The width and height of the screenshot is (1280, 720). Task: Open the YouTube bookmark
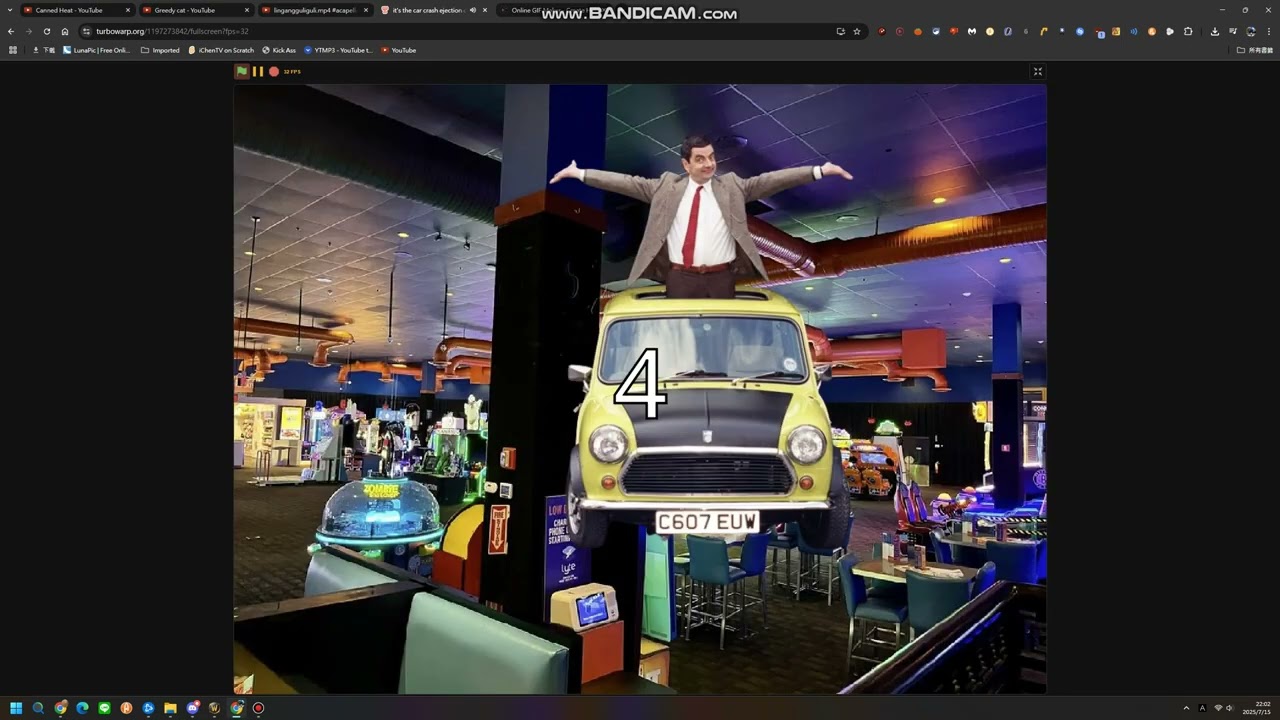point(398,50)
